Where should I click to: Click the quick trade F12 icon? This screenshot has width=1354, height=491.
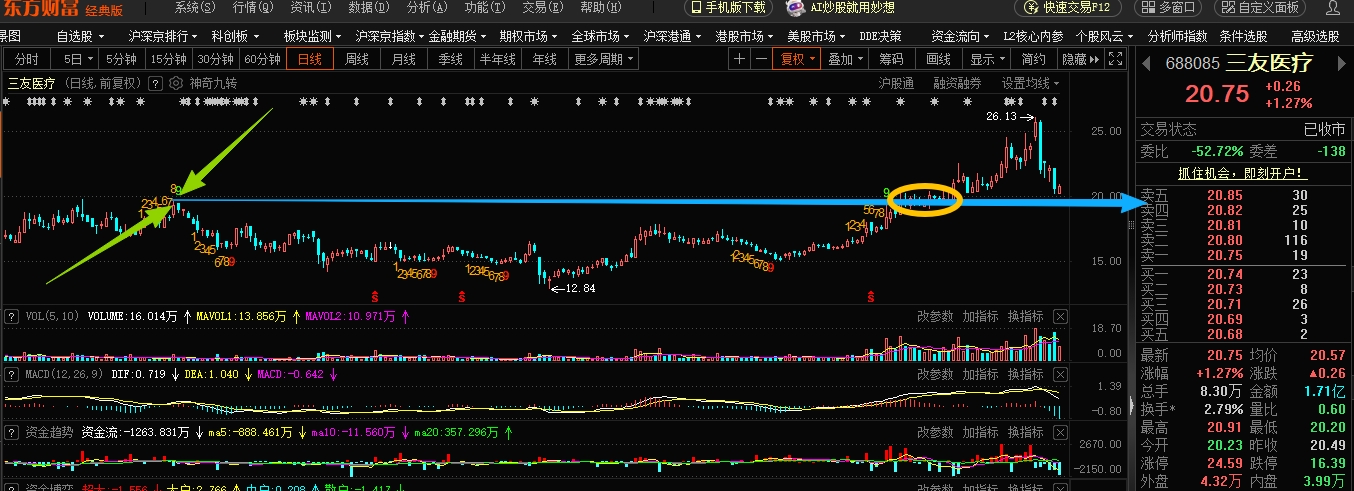pyautogui.click(x=1032, y=8)
